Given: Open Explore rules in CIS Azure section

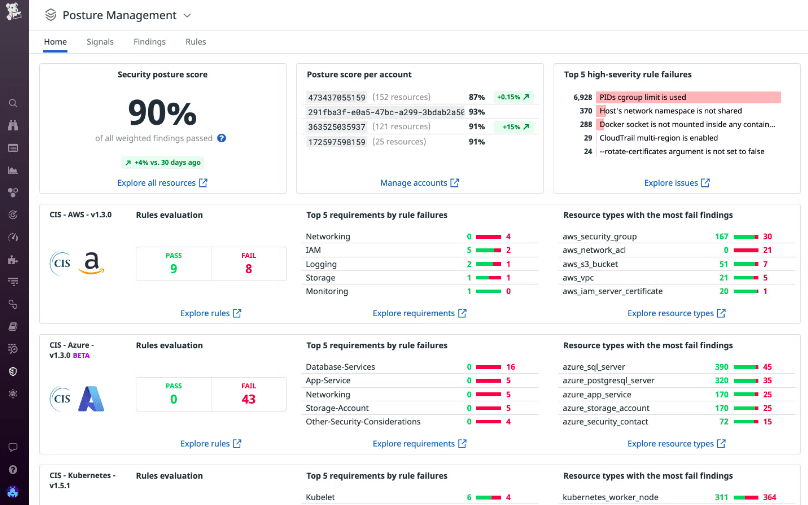Looking at the screenshot, I should click(210, 444).
